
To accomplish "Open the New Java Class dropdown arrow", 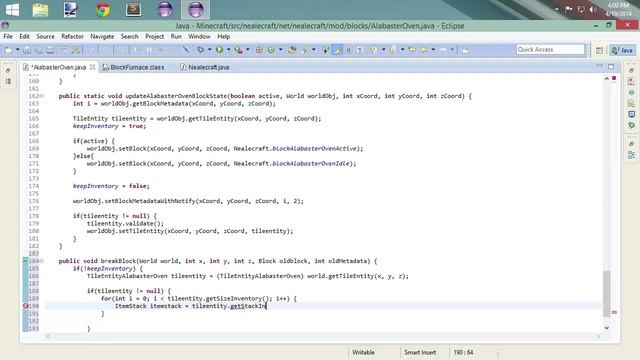I will pyautogui.click(x=281, y=50).
